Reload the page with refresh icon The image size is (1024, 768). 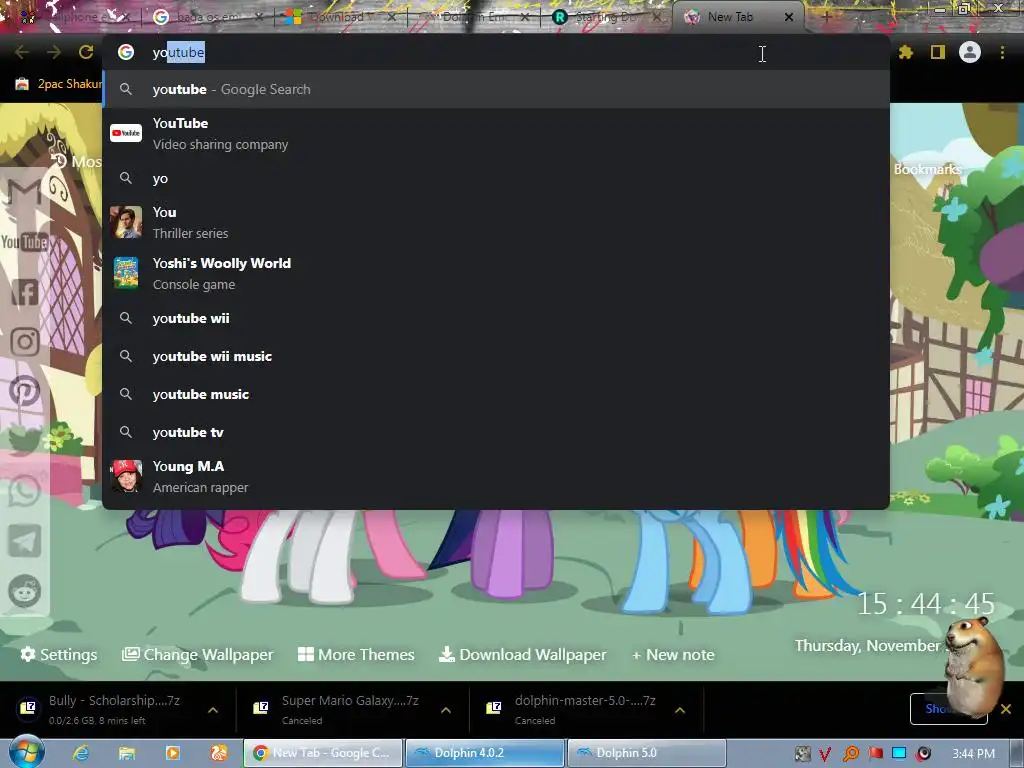86,52
